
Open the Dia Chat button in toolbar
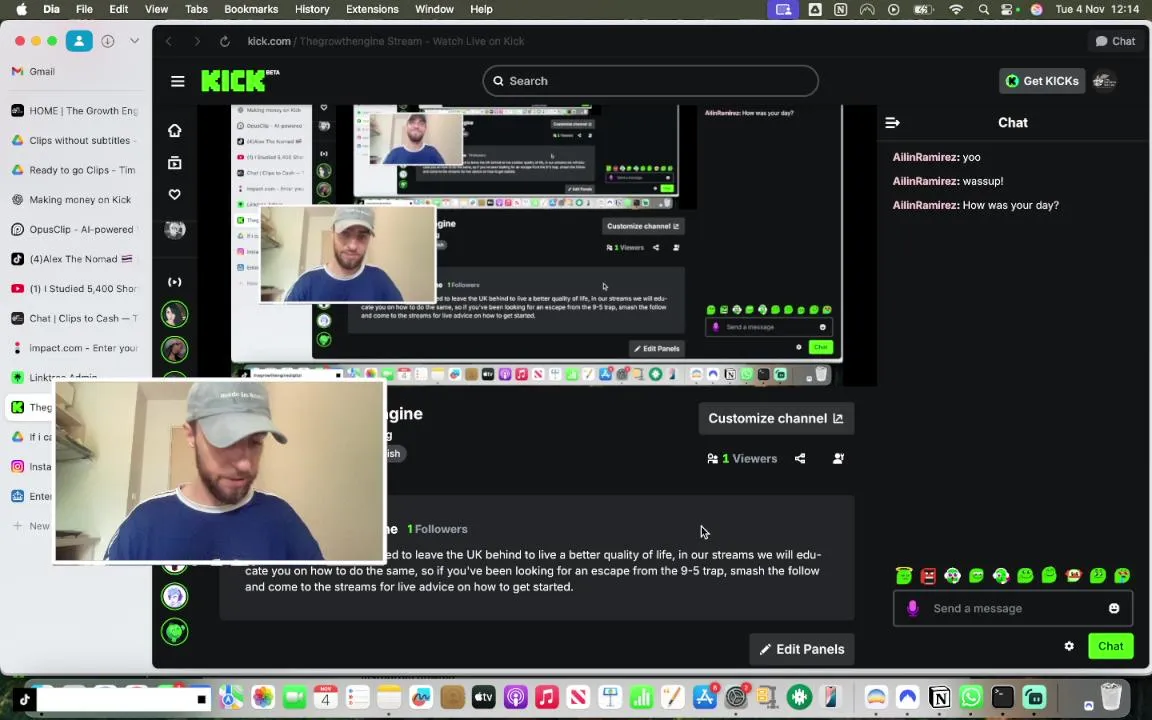point(1115,41)
